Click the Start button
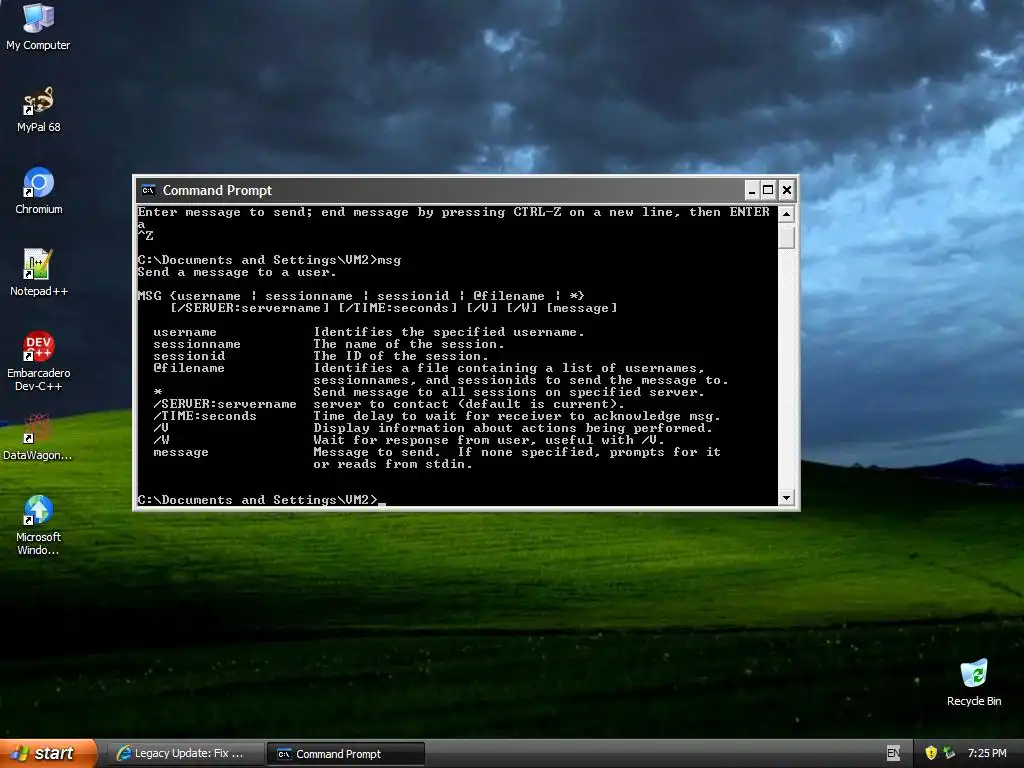Viewport: 1024px width, 768px height. point(48,753)
